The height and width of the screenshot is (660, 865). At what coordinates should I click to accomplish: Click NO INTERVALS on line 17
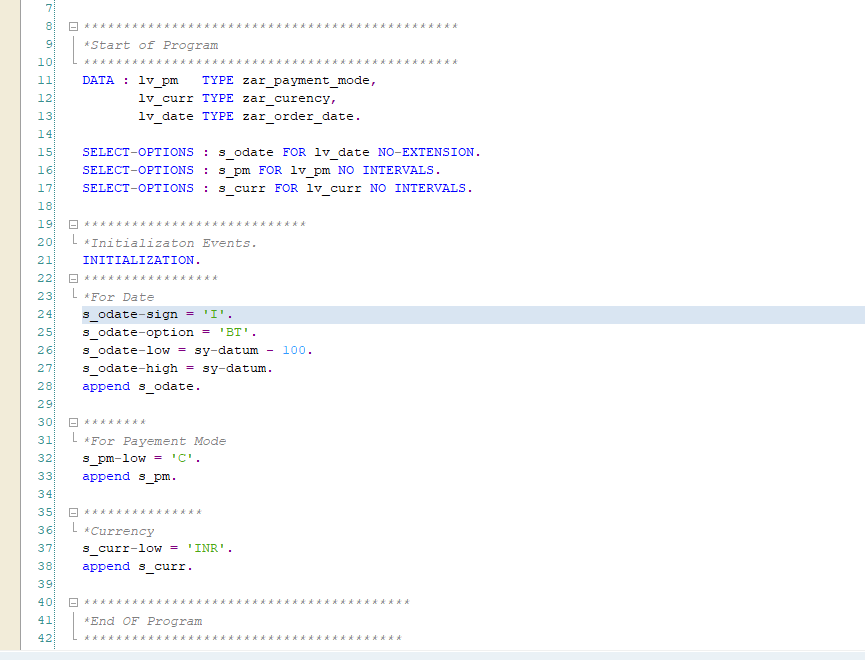[x=418, y=188]
